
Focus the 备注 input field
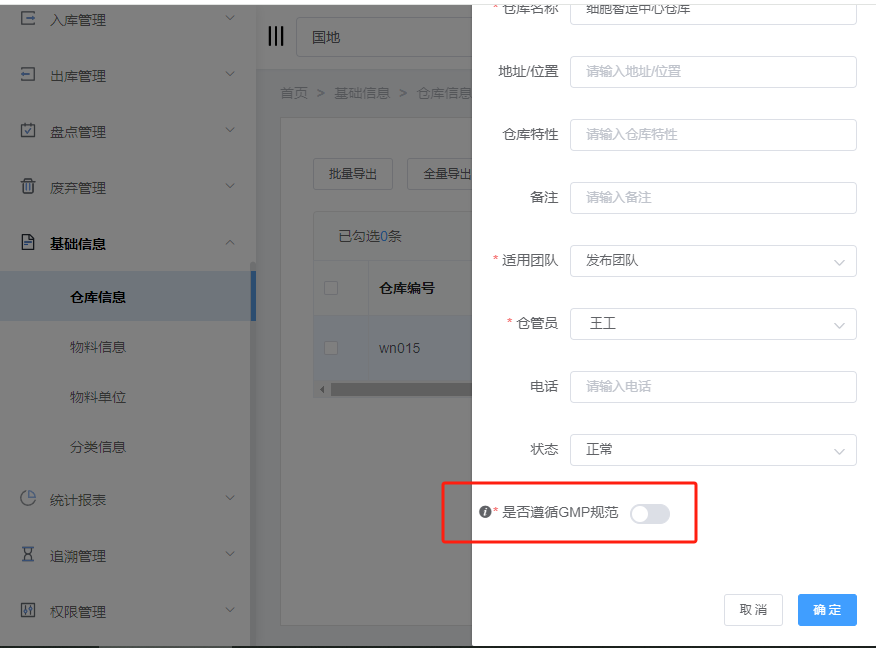pos(713,198)
